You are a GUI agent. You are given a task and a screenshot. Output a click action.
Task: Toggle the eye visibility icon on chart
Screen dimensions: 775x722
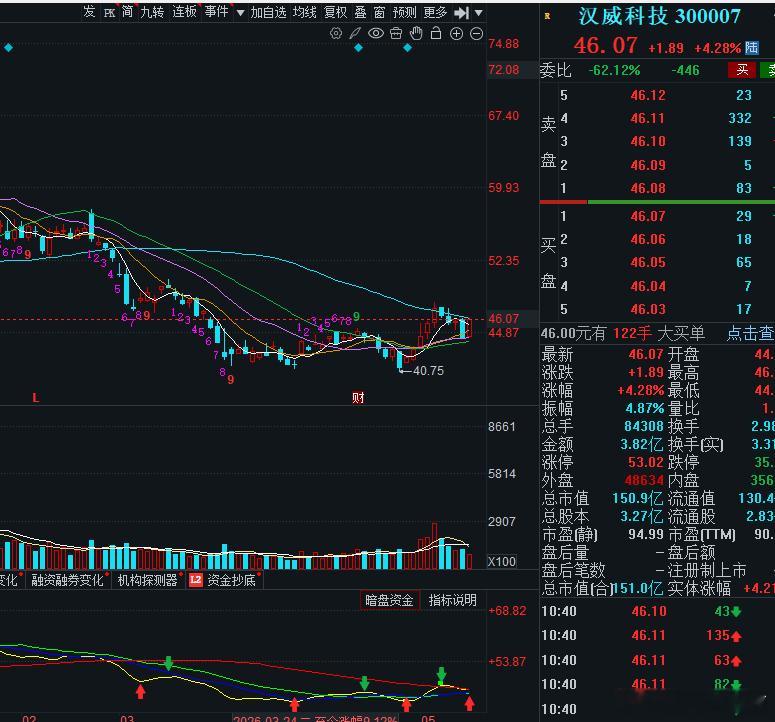coord(376,34)
